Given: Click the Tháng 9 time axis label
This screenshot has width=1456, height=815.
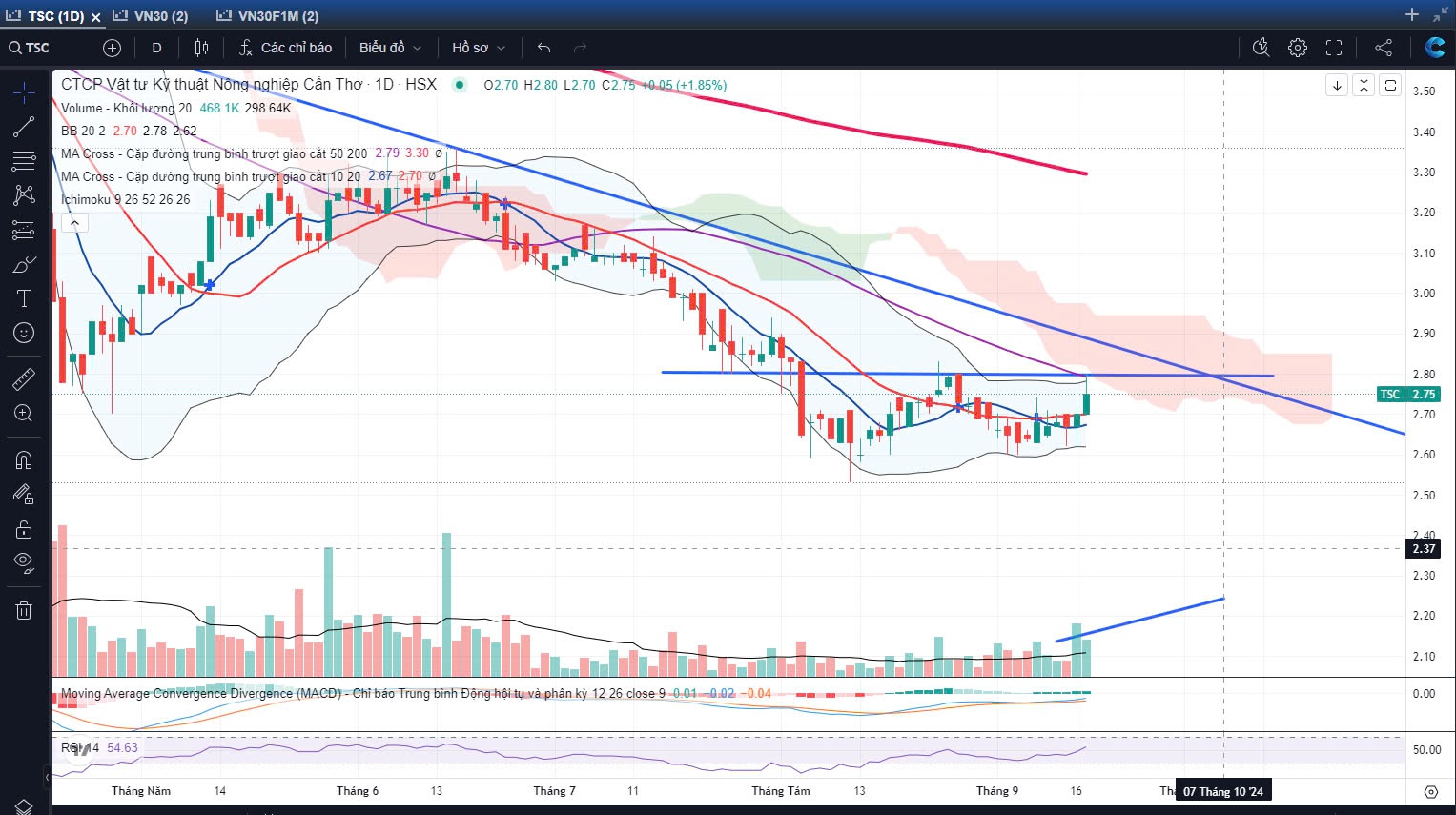Looking at the screenshot, I should pyautogui.click(x=997, y=791).
